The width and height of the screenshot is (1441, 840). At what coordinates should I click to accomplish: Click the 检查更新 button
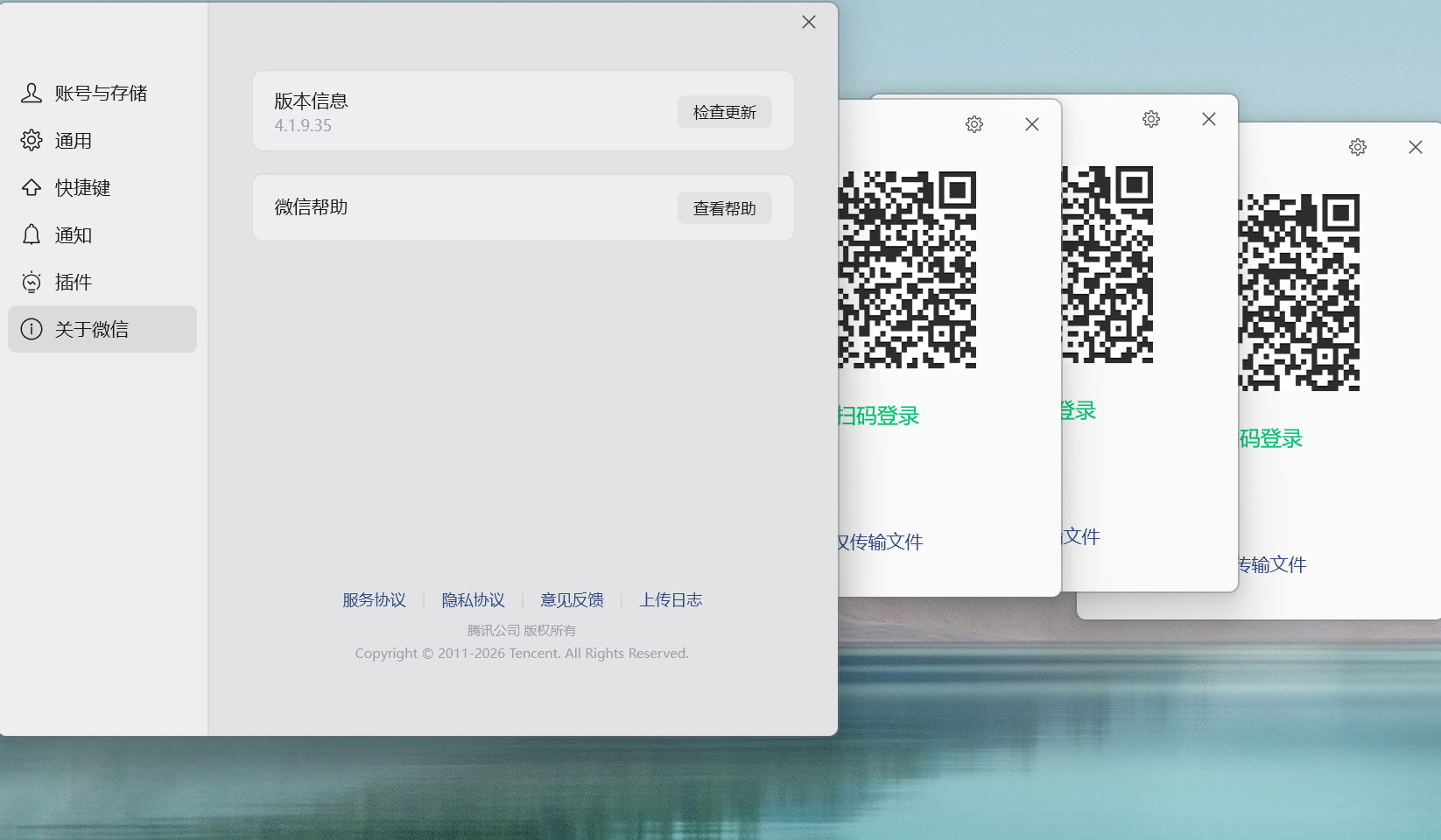pyautogui.click(x=724, y=112)
